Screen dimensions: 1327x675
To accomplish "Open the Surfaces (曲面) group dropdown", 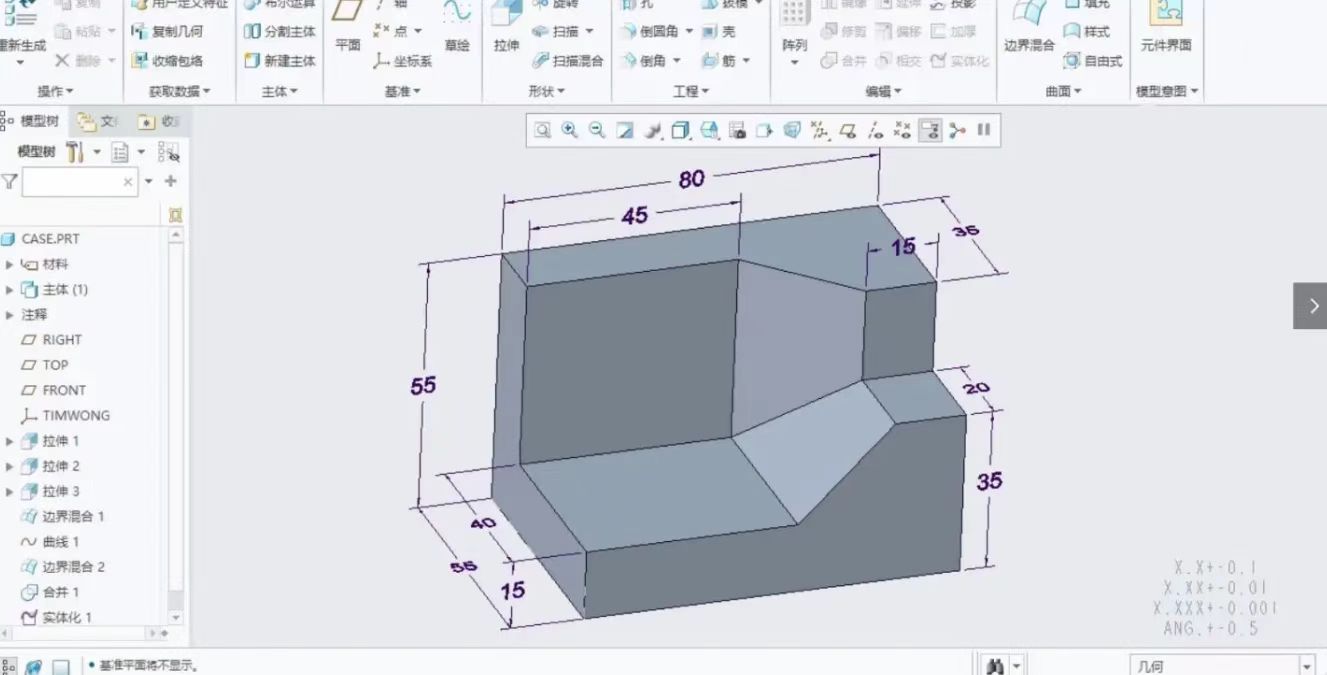I will coord(1064,91).
